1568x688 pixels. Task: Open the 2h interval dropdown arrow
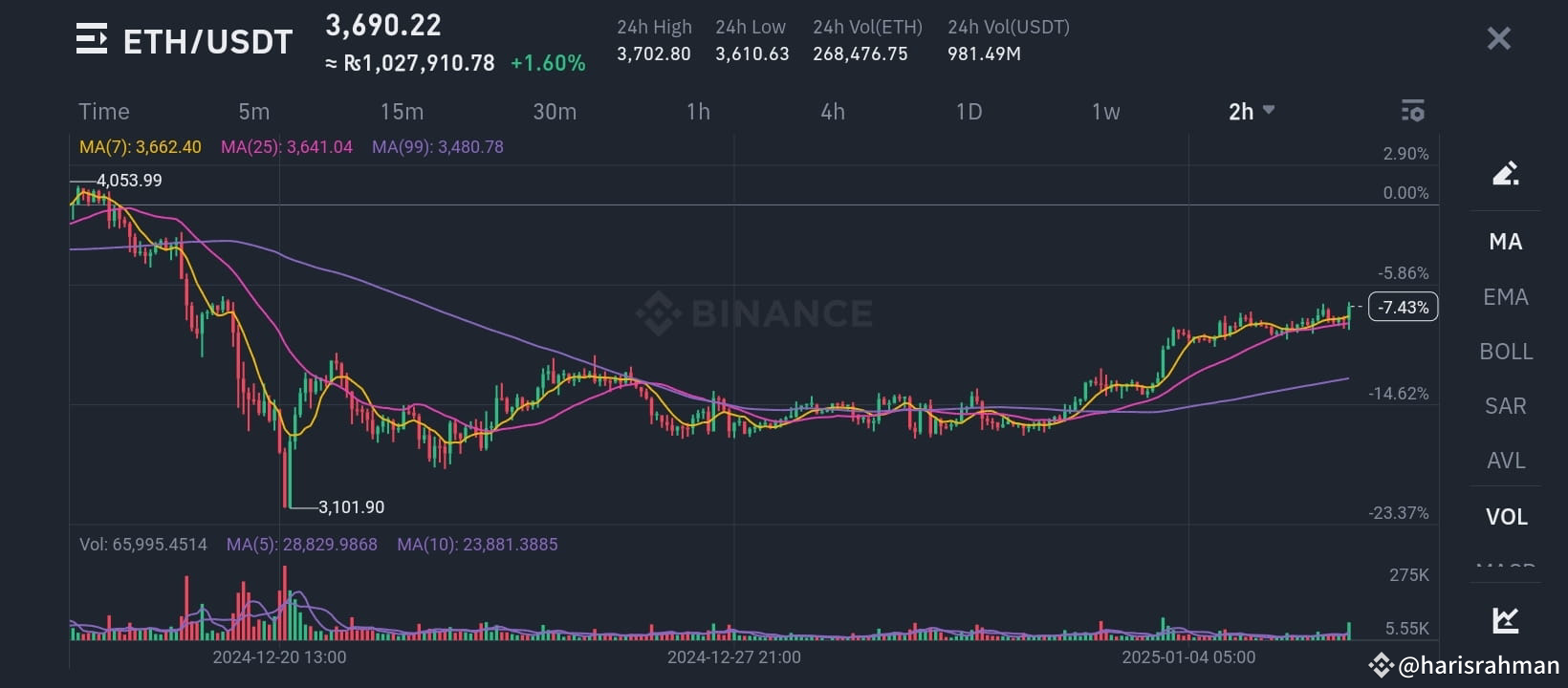[x=1270, y=111]
